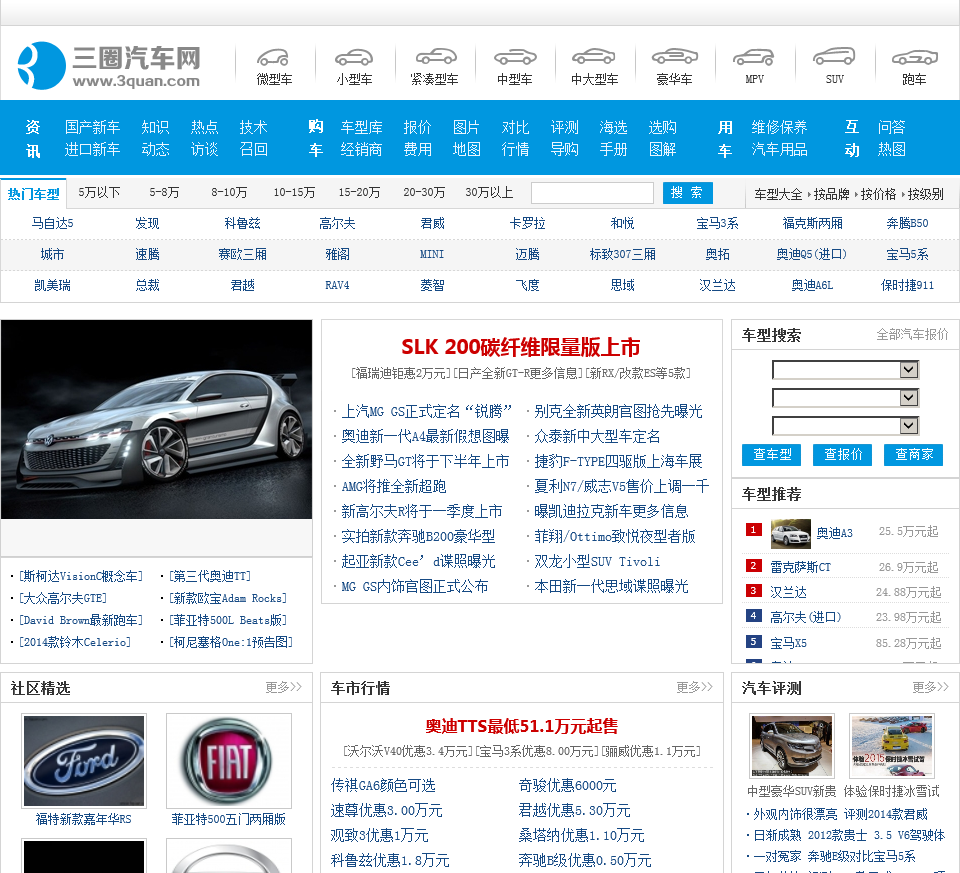Open the 按品牌 browse link
960x873 pixels.
(831, 194)
